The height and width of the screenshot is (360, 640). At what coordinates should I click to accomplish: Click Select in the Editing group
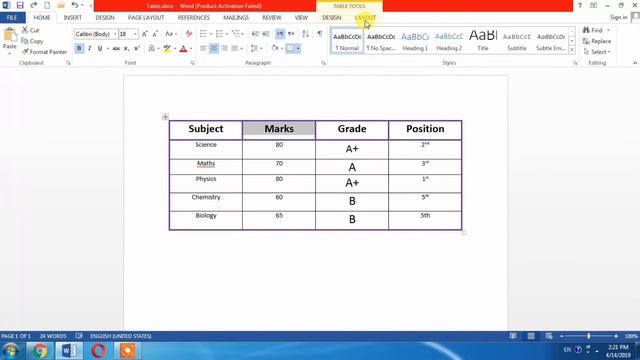(x=597, y=52)
